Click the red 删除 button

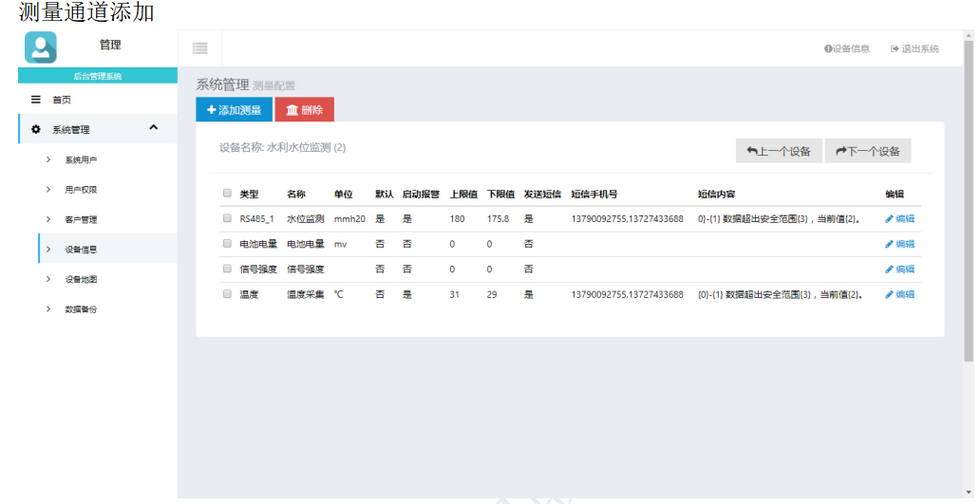(x=304, y=110)
